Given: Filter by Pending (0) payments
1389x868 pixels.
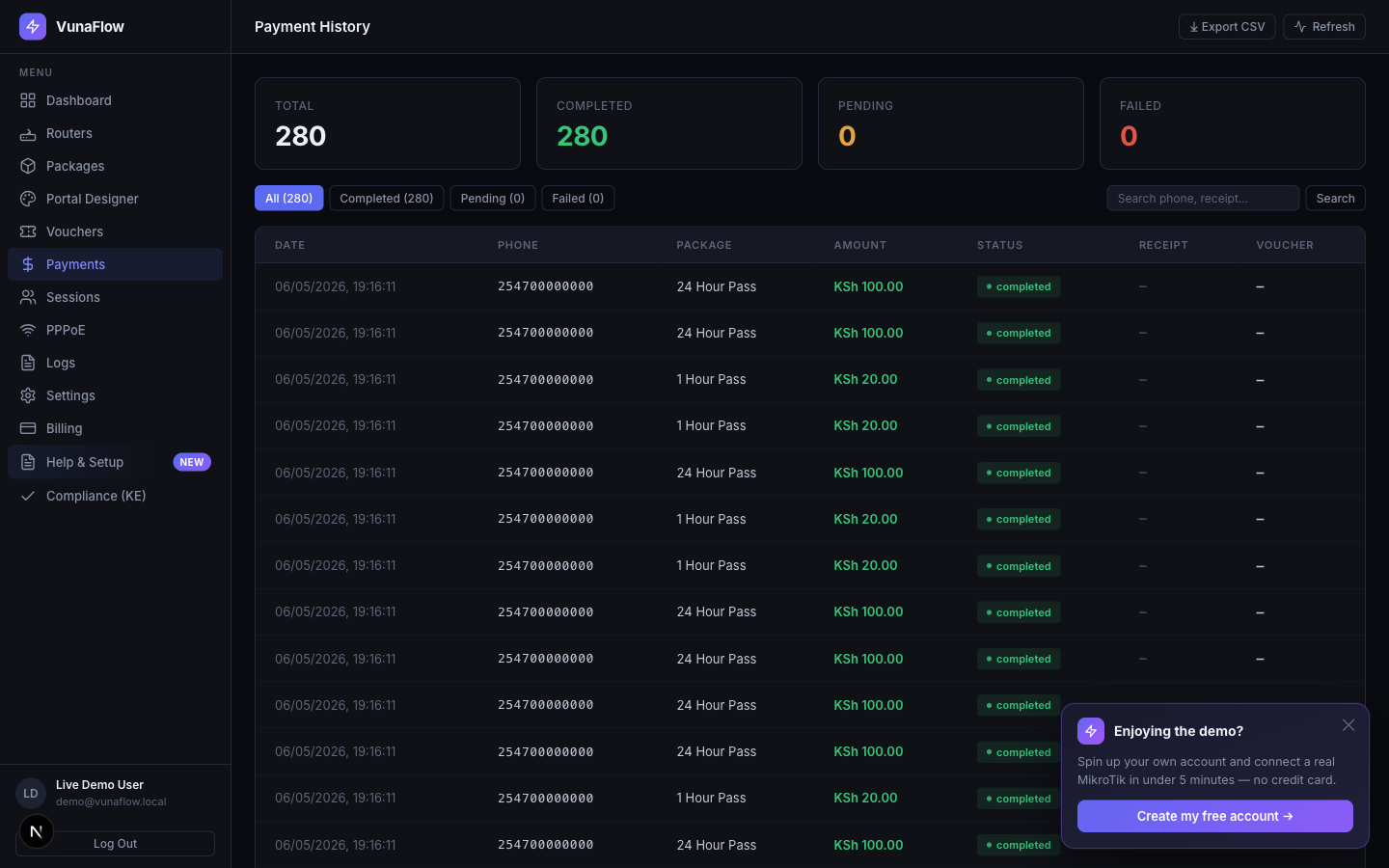Looking at the screenshot, I should coord(493,198).
